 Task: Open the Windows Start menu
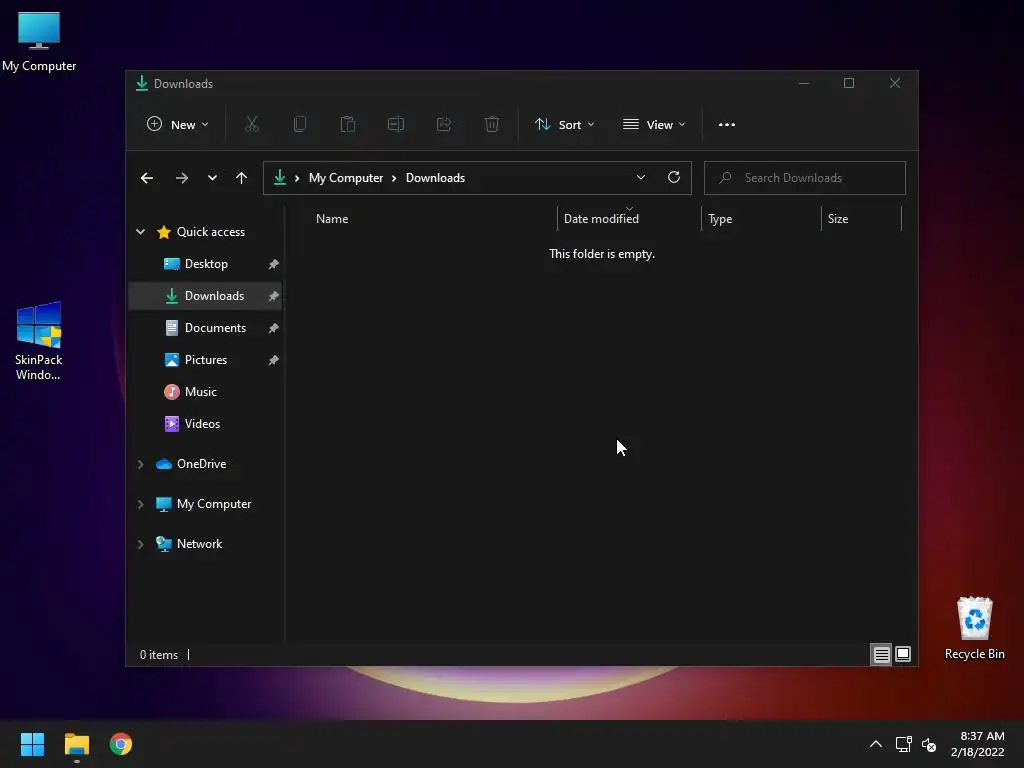[x=32, y=744]
